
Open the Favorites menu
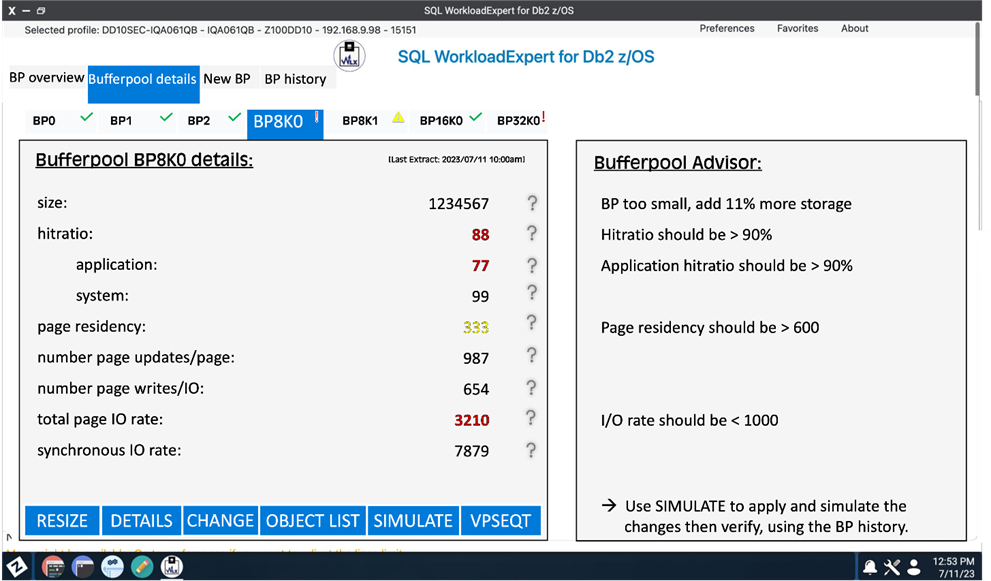coord(797,29)
